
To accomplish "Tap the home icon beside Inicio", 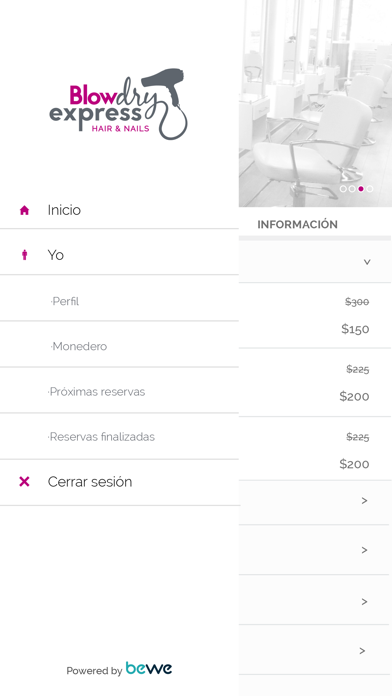I will pyautogui.click(x=24, y=210).
